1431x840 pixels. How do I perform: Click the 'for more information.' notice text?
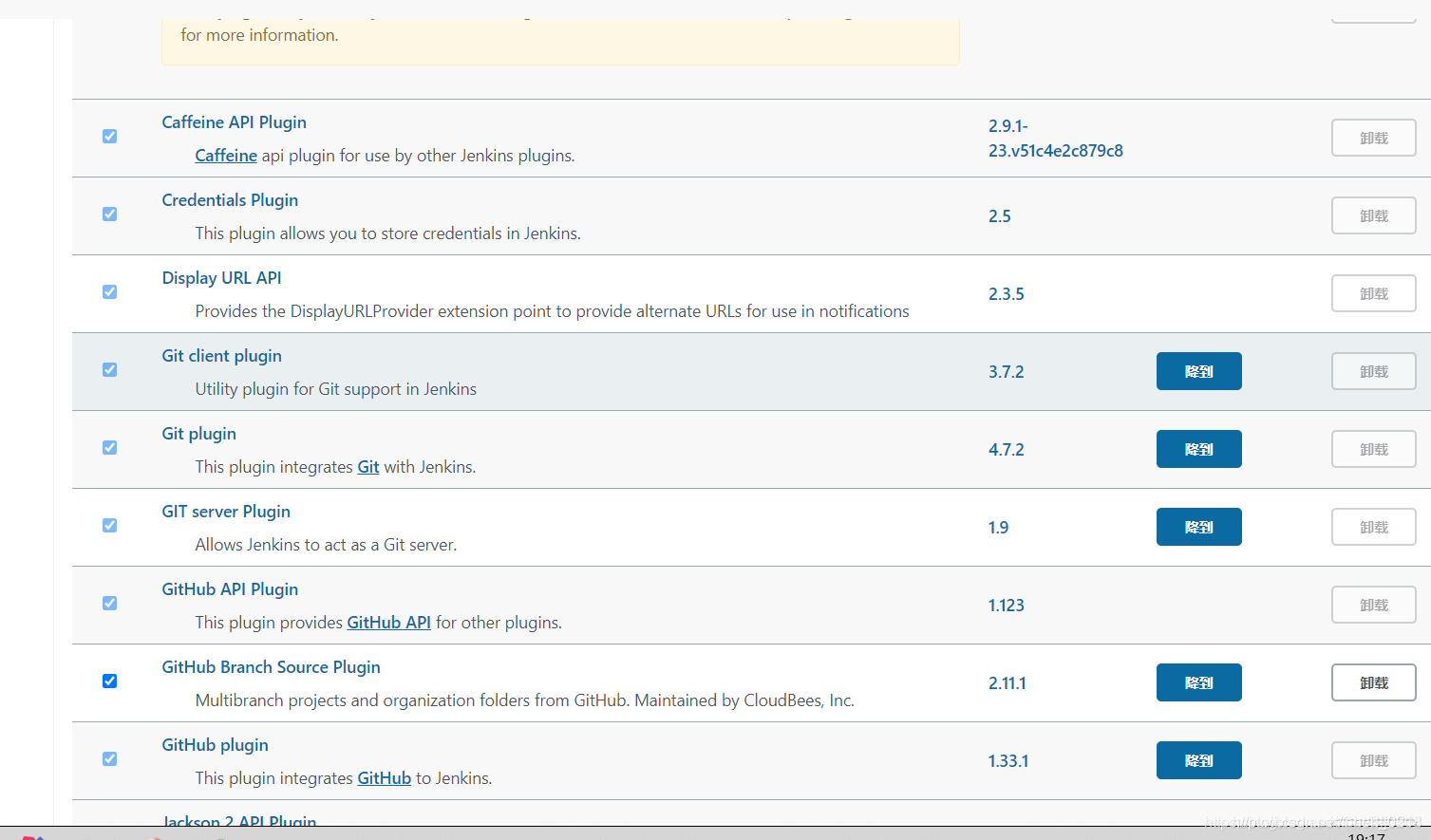point(259,35)
